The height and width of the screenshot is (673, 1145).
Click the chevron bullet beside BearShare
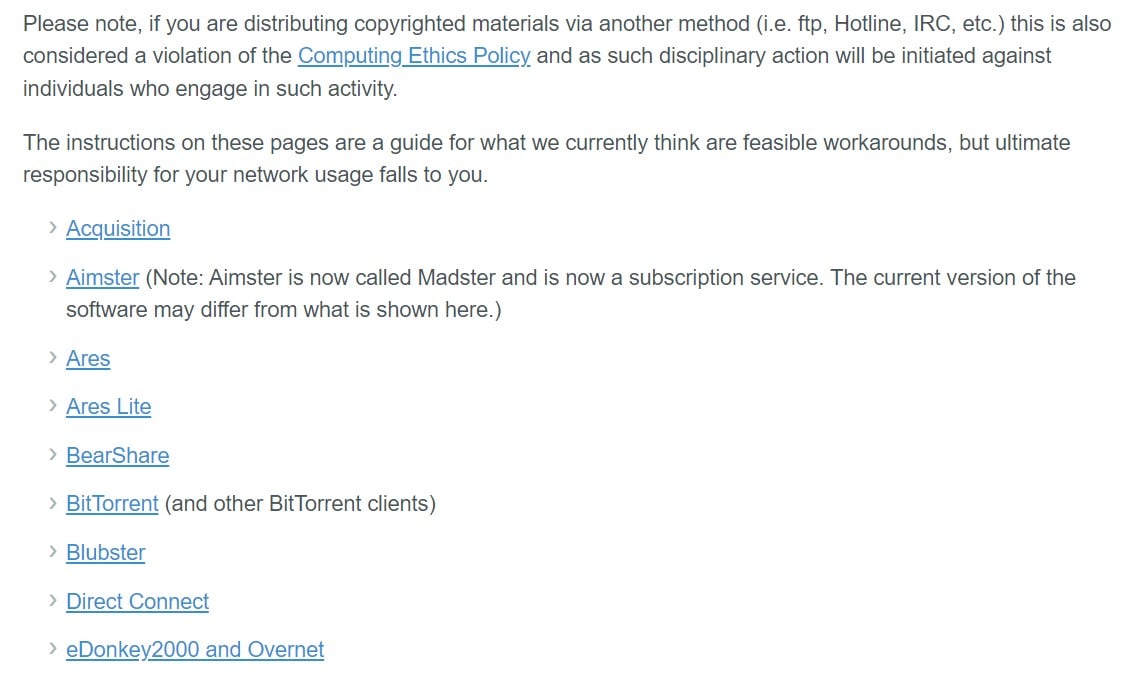click(x=53, y=455)
